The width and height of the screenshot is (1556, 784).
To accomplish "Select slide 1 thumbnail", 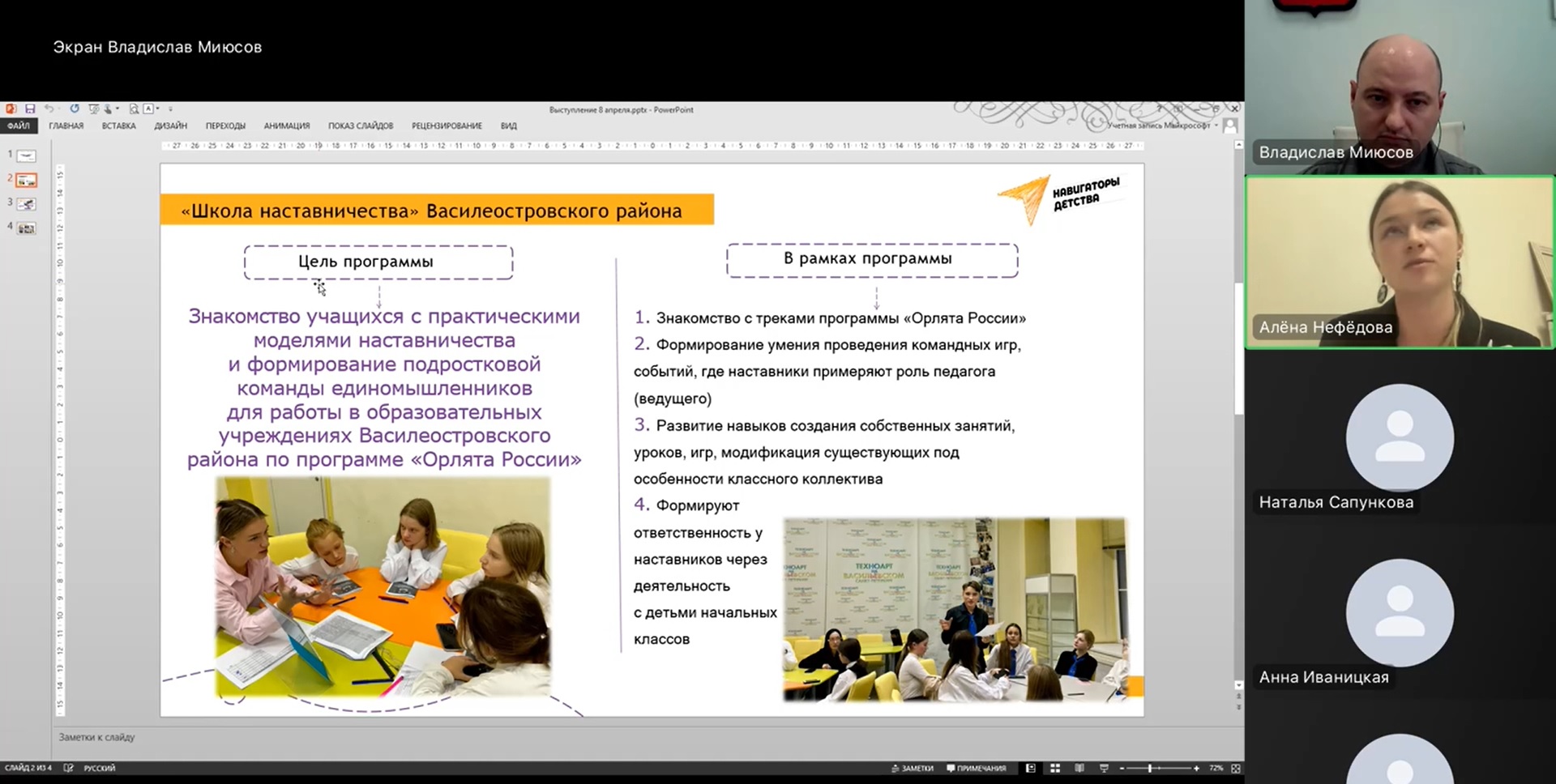I will 27,156.
